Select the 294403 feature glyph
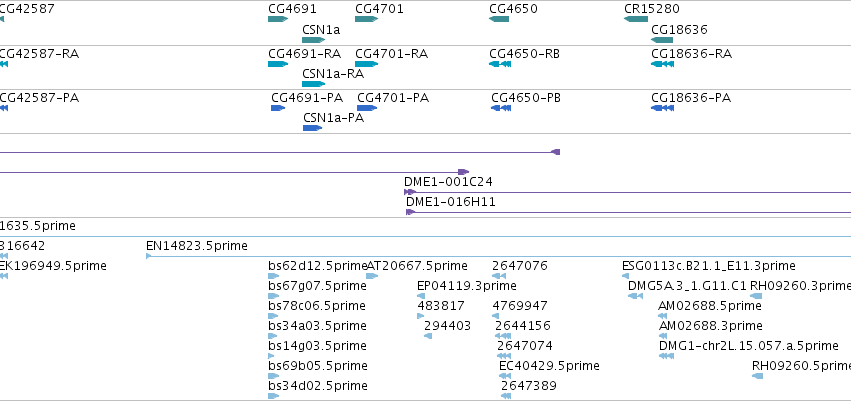 pos(428,336)
